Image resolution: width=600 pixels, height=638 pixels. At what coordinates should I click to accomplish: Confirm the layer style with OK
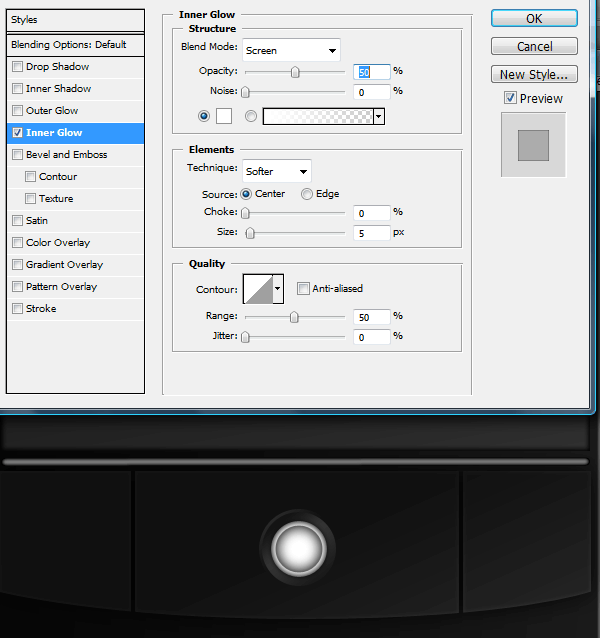click(534, 19)
